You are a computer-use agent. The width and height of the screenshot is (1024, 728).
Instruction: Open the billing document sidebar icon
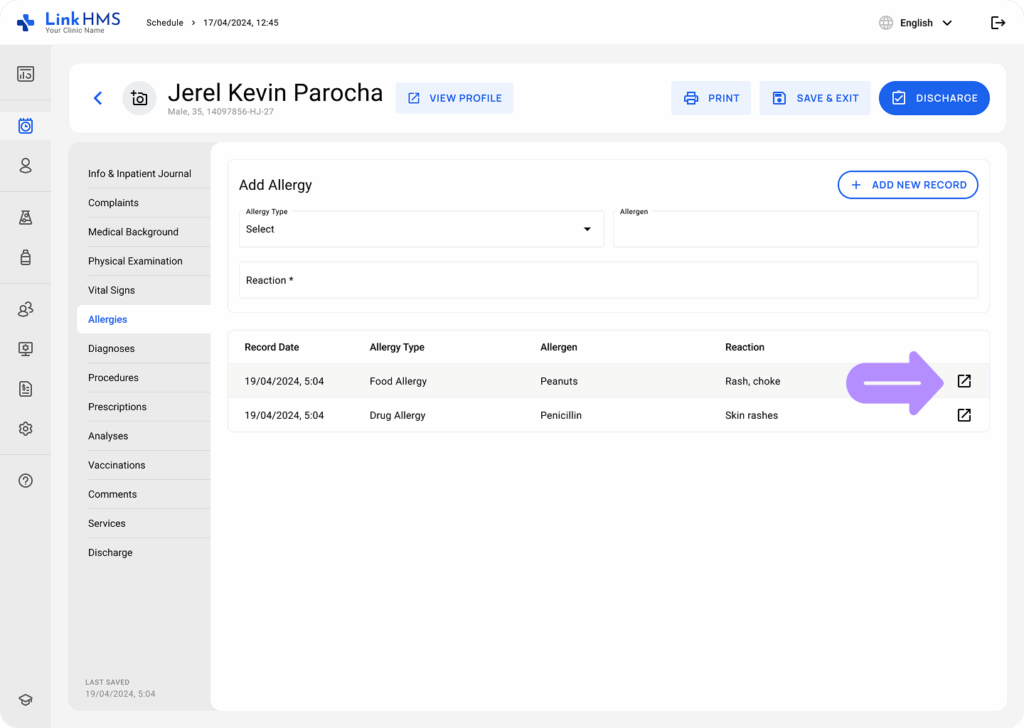[x=25, y=388]
